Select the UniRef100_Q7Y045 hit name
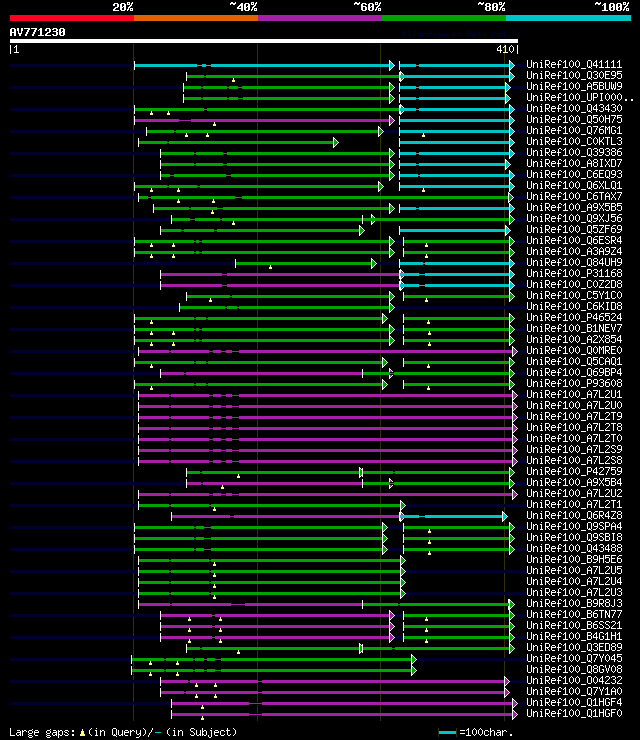The image size is (640, 740). [x=574, y=658]
